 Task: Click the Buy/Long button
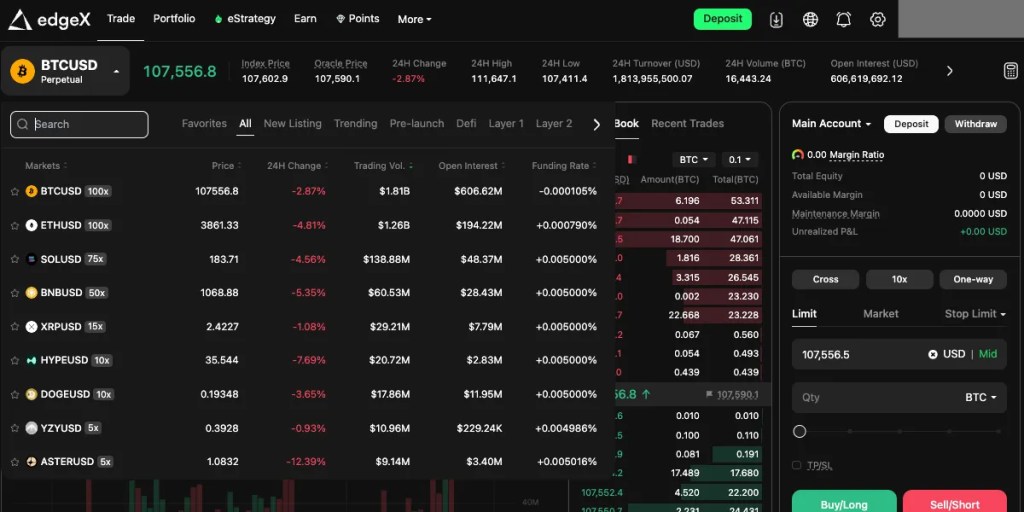[x=844, y=503]
